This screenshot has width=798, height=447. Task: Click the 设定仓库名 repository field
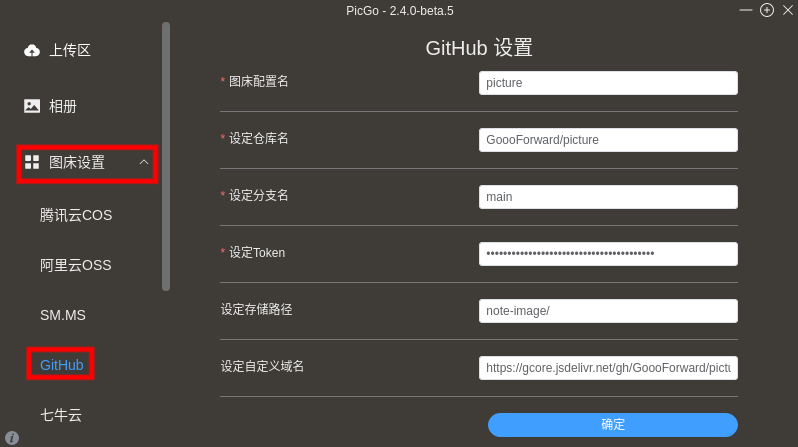coord(608,139)
